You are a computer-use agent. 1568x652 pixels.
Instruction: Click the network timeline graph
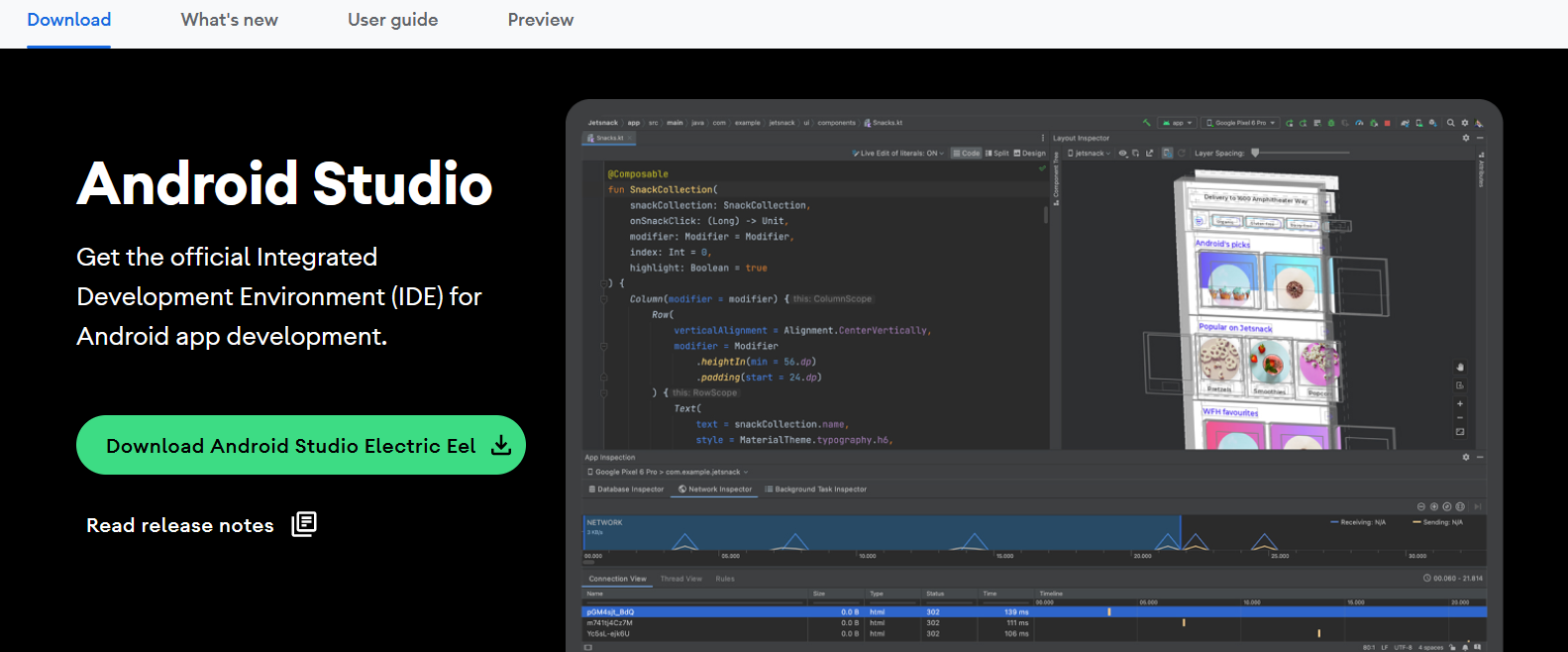[x=1034, y=533]
